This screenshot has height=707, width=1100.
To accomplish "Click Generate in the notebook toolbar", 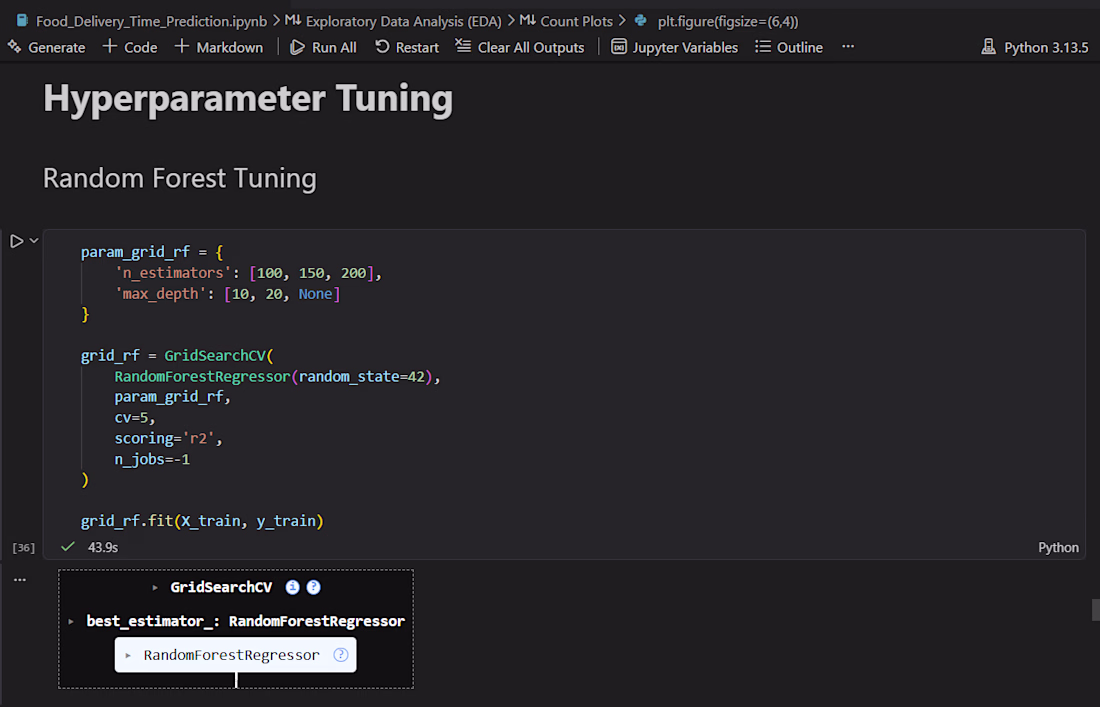I will coord(46,47).
